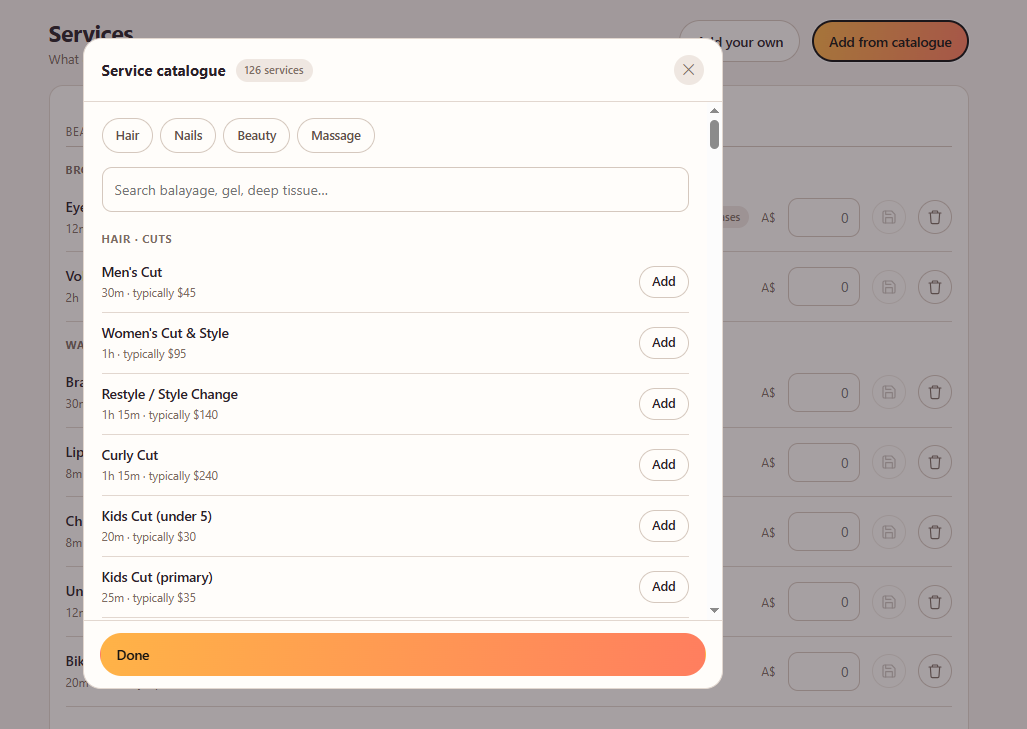The height and width of the screenshot is (729, 1027).
Task: Add Women's Cut & Style
Action: 663,343
